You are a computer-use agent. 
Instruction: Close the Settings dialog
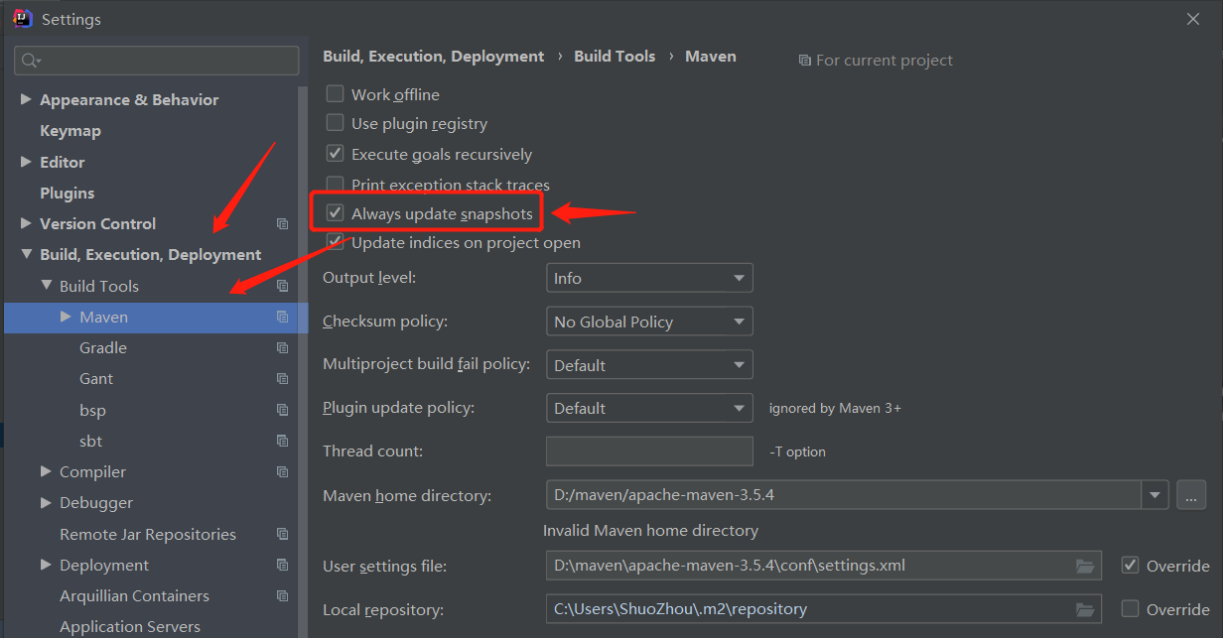1193,19
